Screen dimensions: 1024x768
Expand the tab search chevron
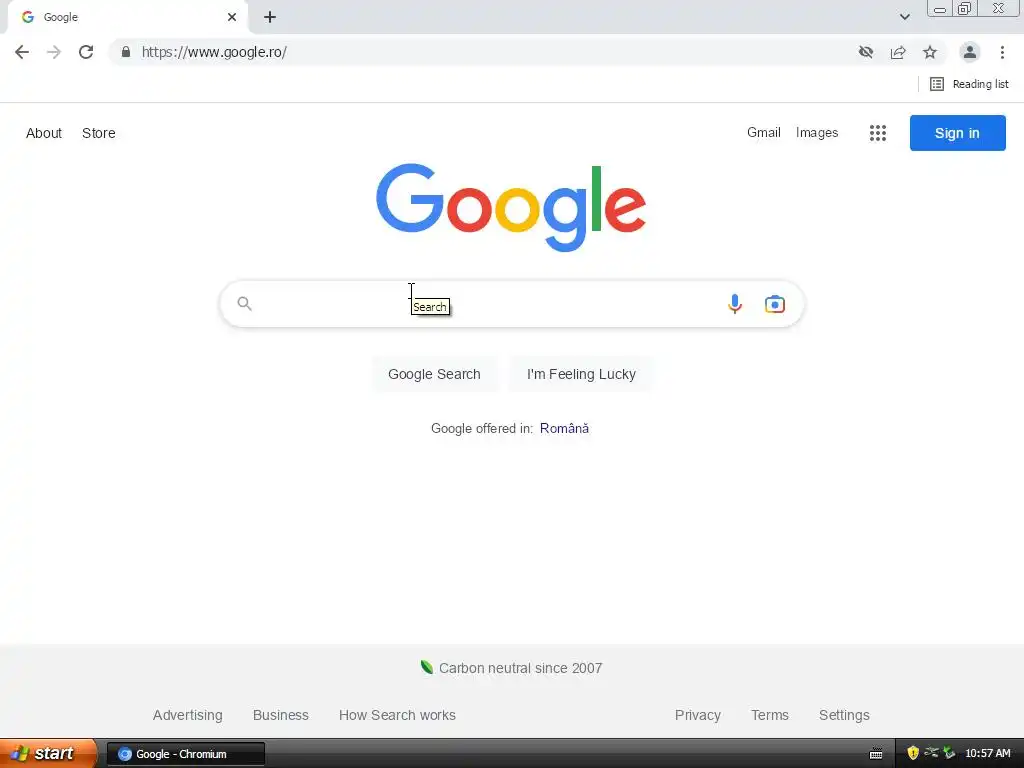[904, 17]
